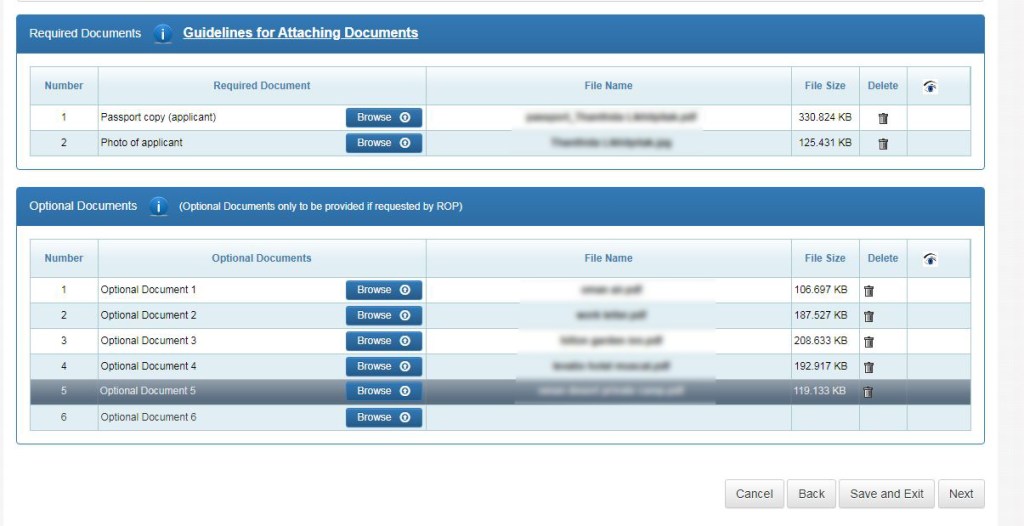Click the info icon beside Required Documents

click(x=163, y=33)
